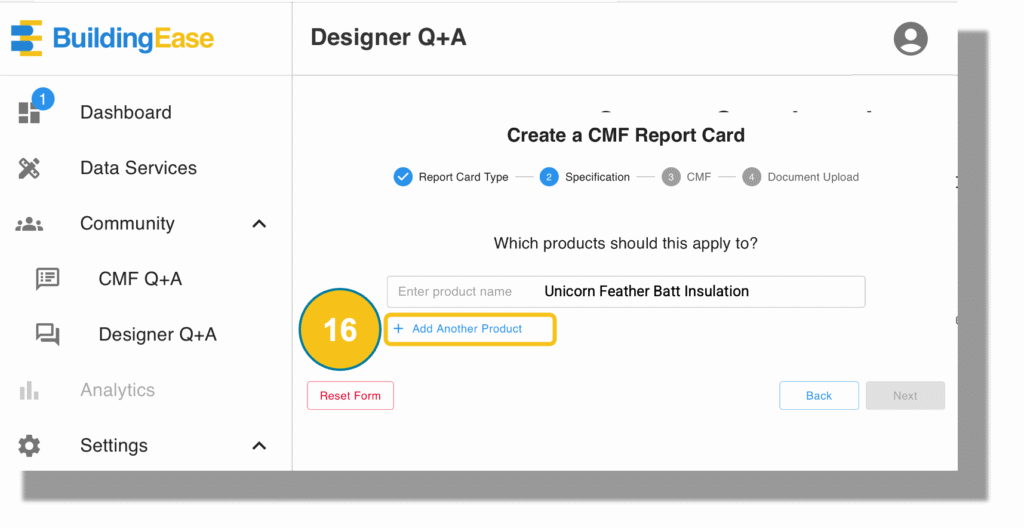
Task: Collapse the Settings section chevron
Action: (x=259, y=446)
